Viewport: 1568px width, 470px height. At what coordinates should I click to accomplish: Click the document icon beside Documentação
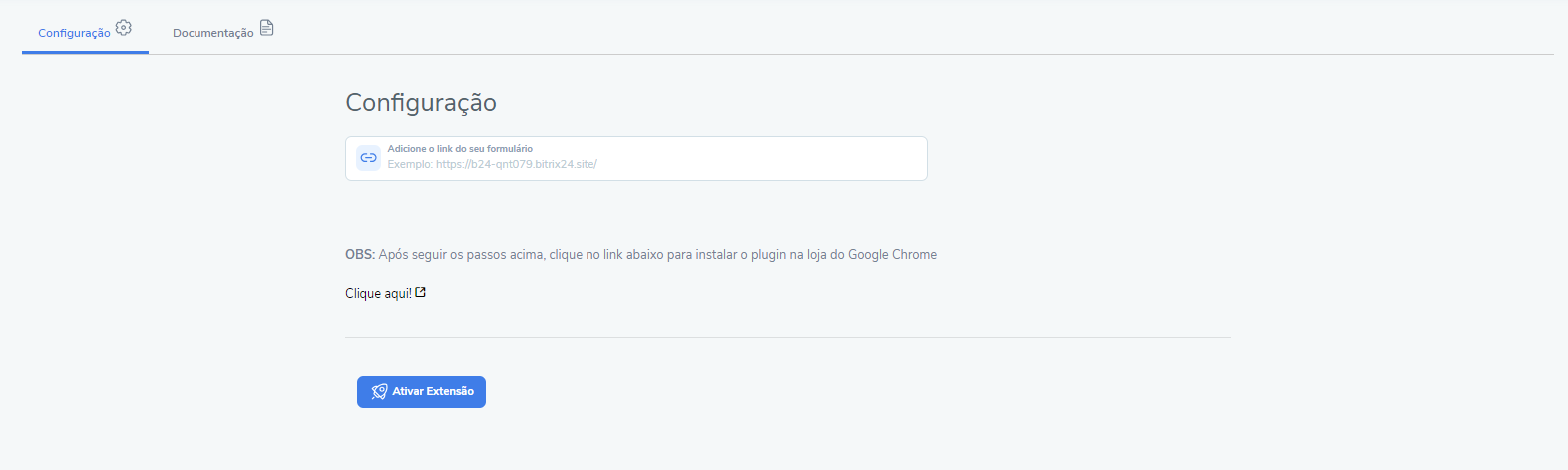tap(267, 28)
